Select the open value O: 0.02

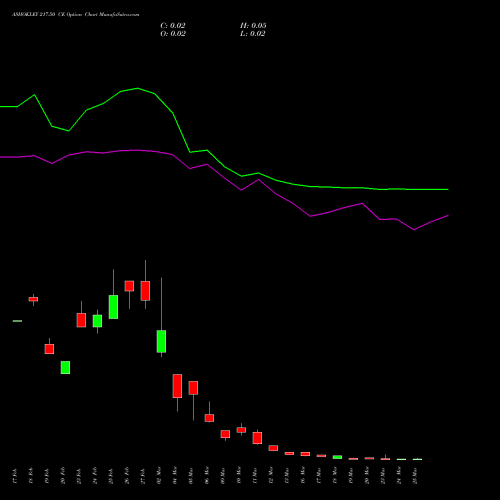[x=173, y=34]
